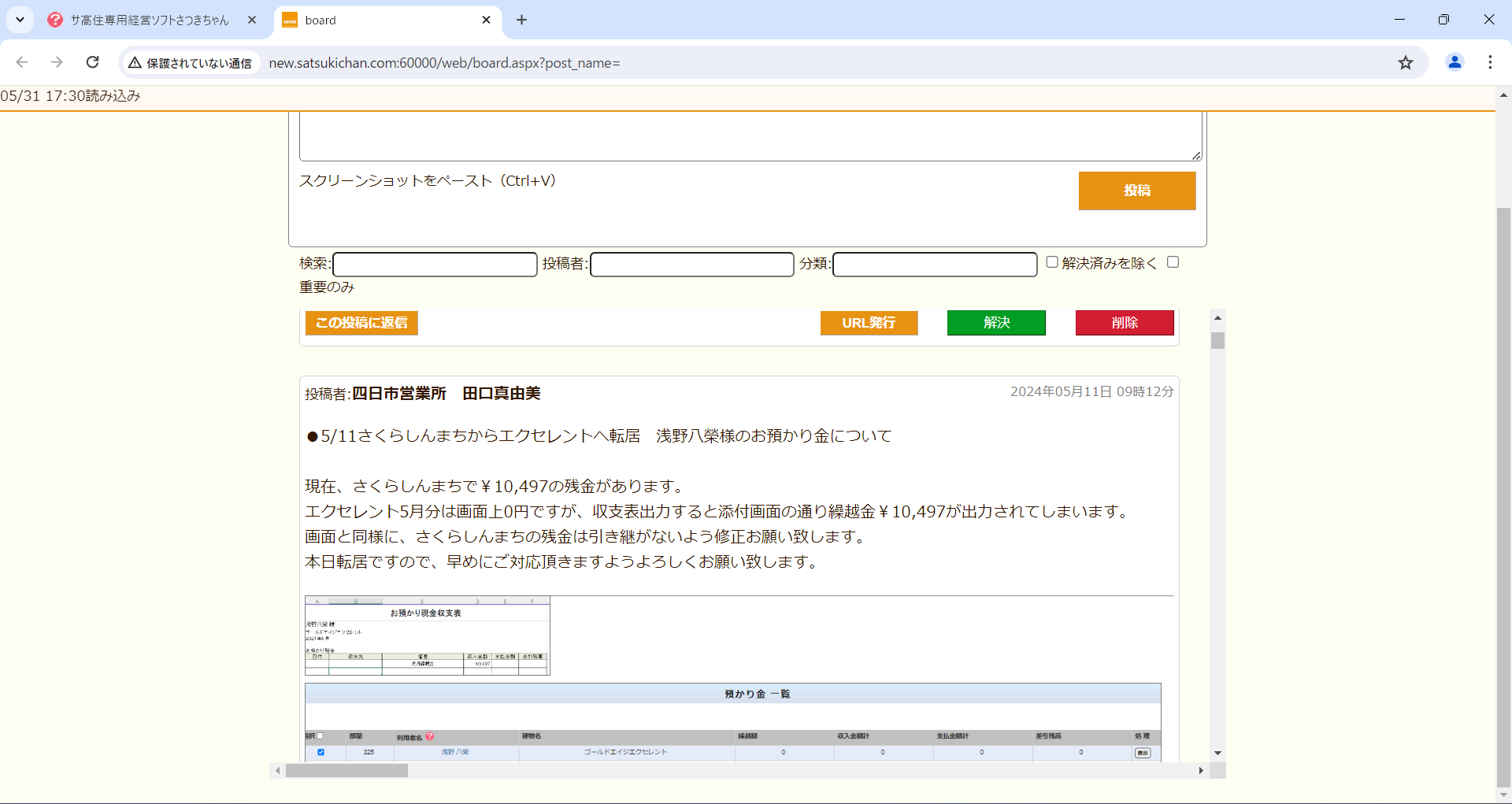Click the not-secure warning icon
The image size is (1512, 804).
click(x=135, y=63)
